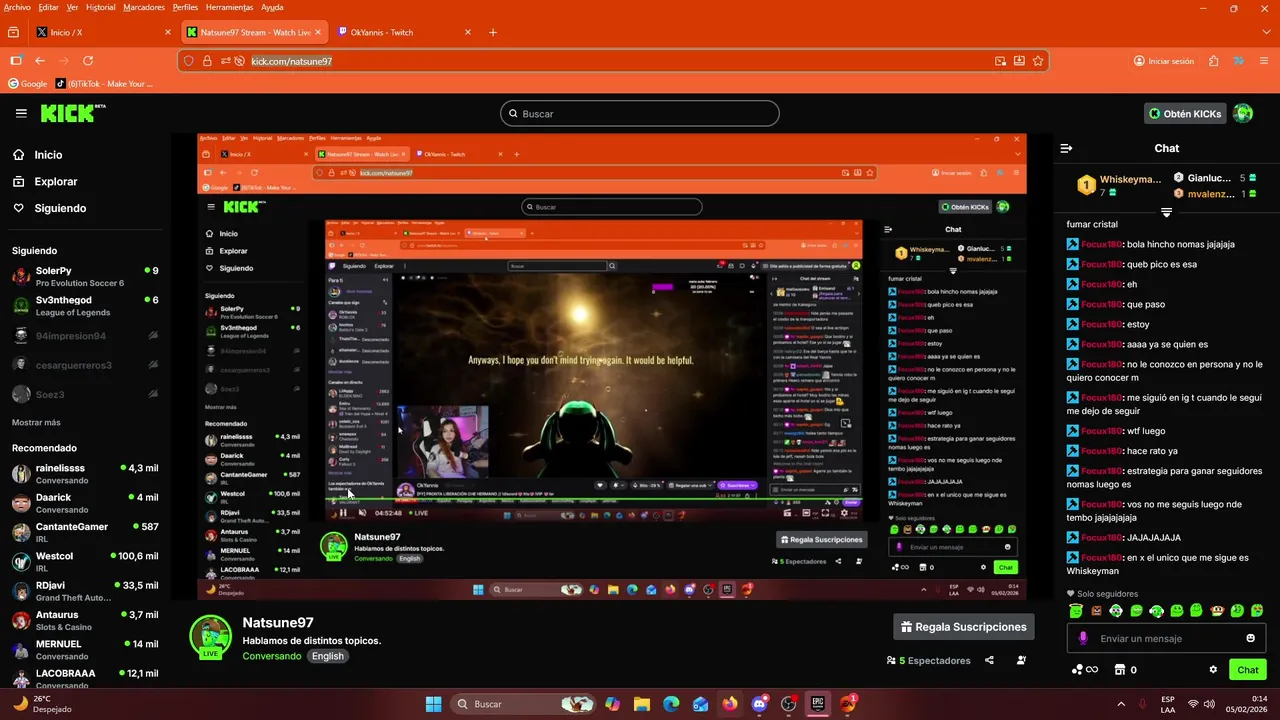Open the TikTok bookmark

pos(104,84)
